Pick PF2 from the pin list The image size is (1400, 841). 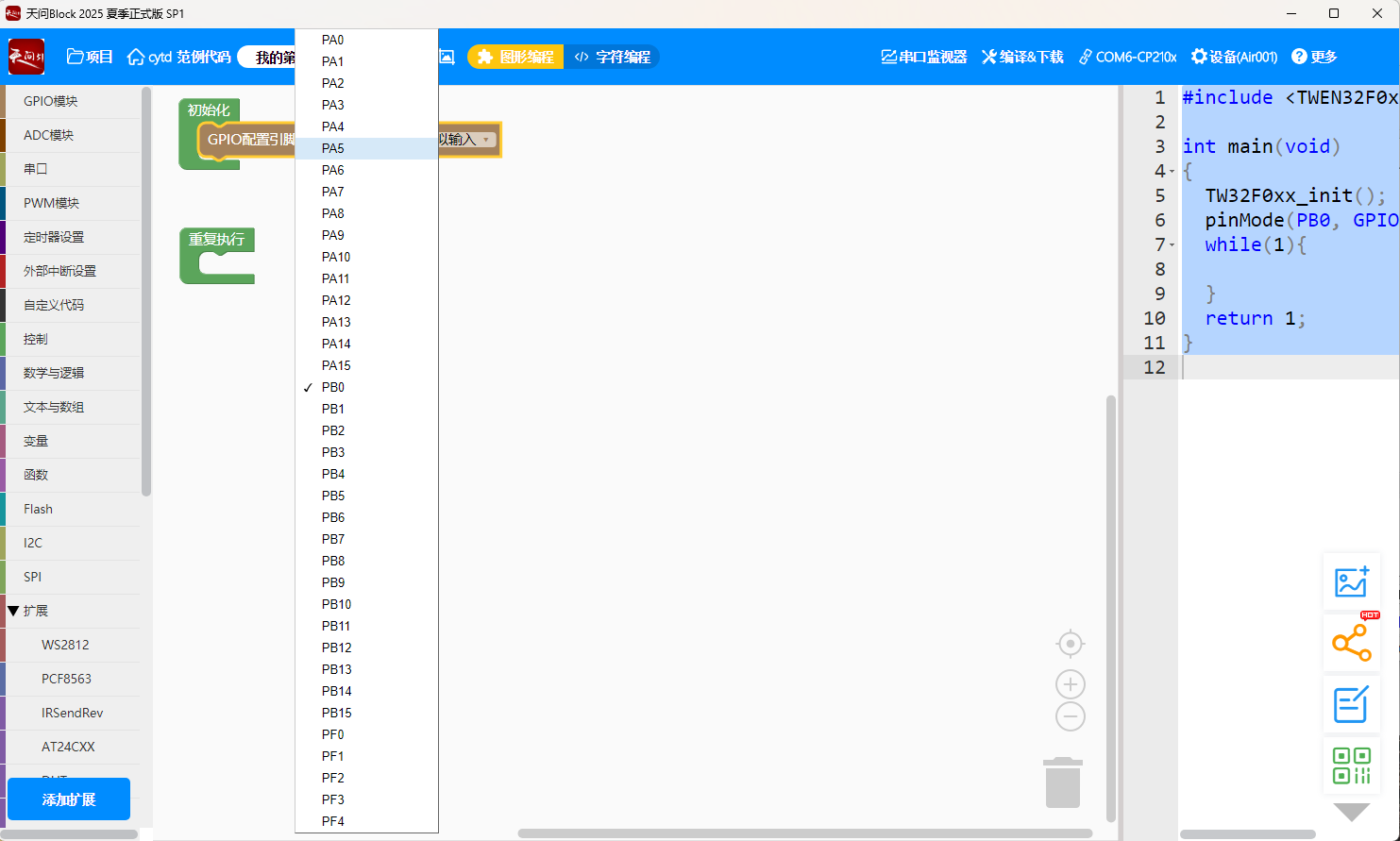pyautogui.click(x=333, y=778)
